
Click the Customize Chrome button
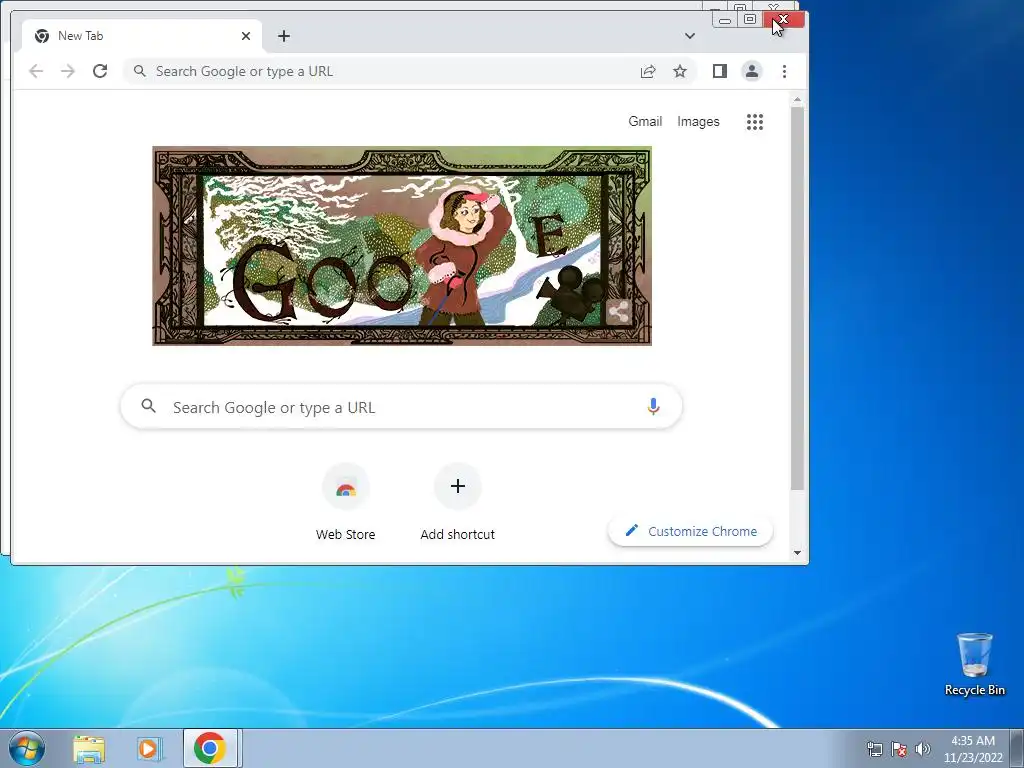[x=690, y=532]
